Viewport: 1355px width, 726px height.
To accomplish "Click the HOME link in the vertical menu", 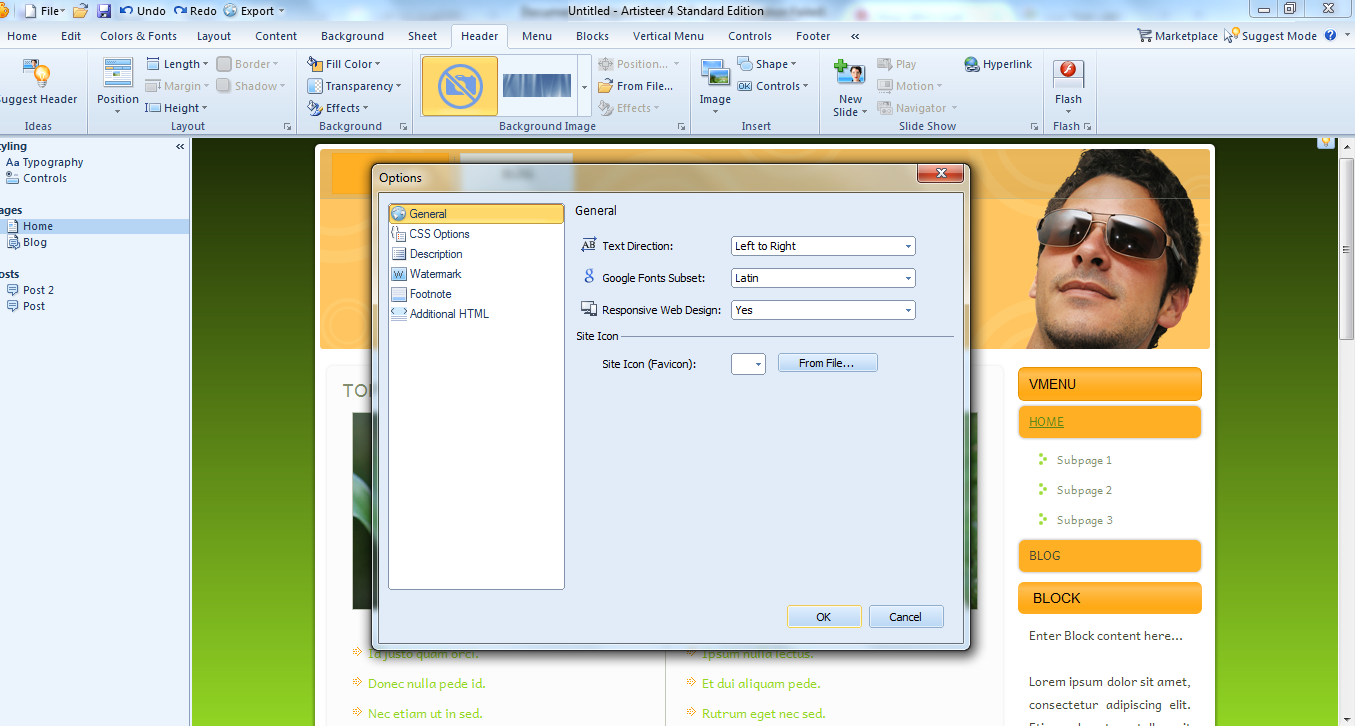I will [1046, 422].
